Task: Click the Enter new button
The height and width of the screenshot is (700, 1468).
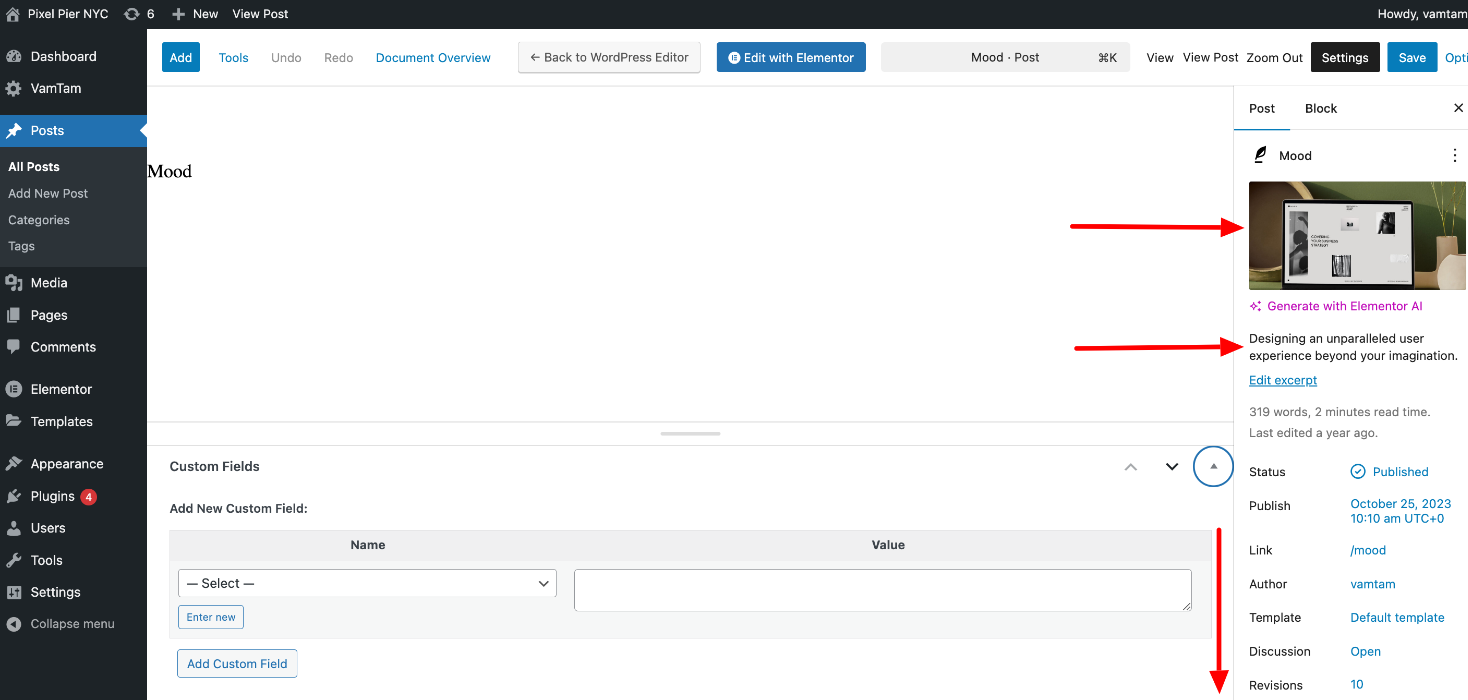Action: tap(211, 617)
